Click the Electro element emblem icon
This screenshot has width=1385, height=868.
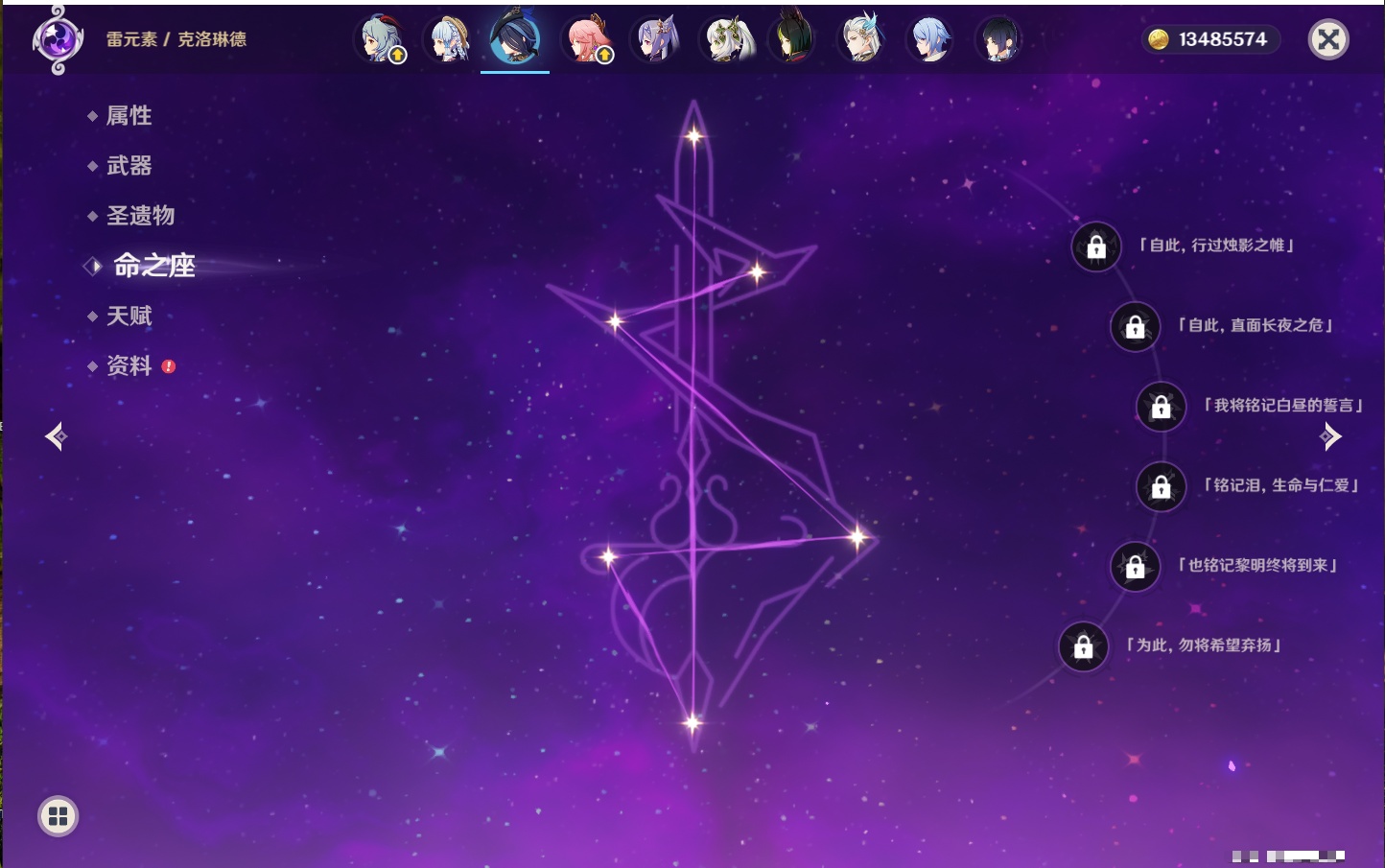[x=58, y=40]
